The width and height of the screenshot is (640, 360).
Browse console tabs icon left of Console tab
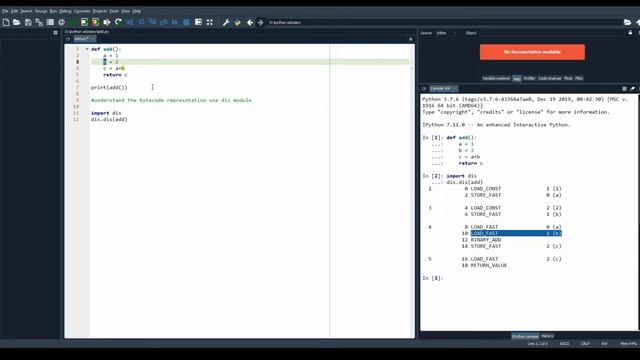pyautogui.click(x=424, y=89)
